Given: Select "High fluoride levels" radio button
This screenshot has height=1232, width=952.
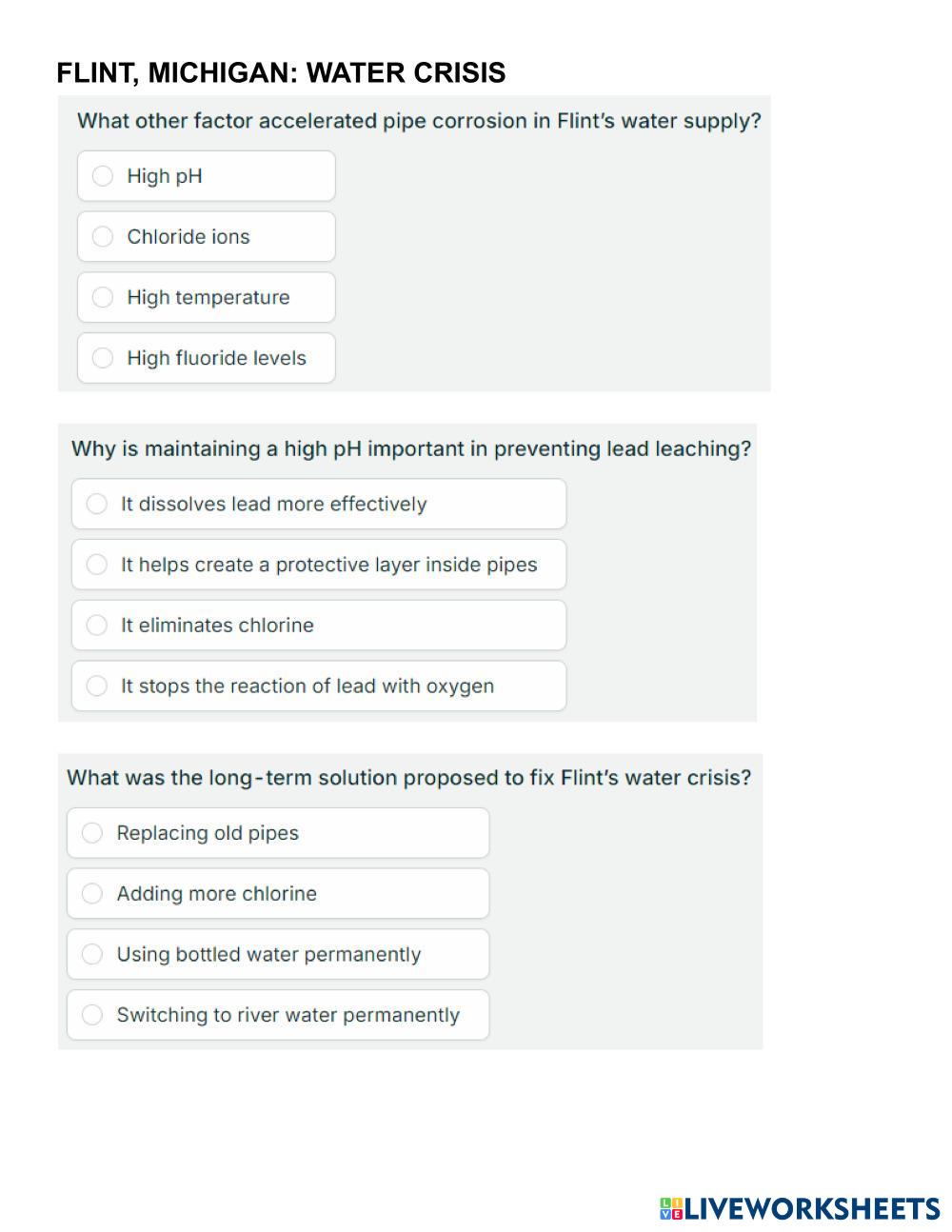Looking at the screenshot, I should pos(103,358).
